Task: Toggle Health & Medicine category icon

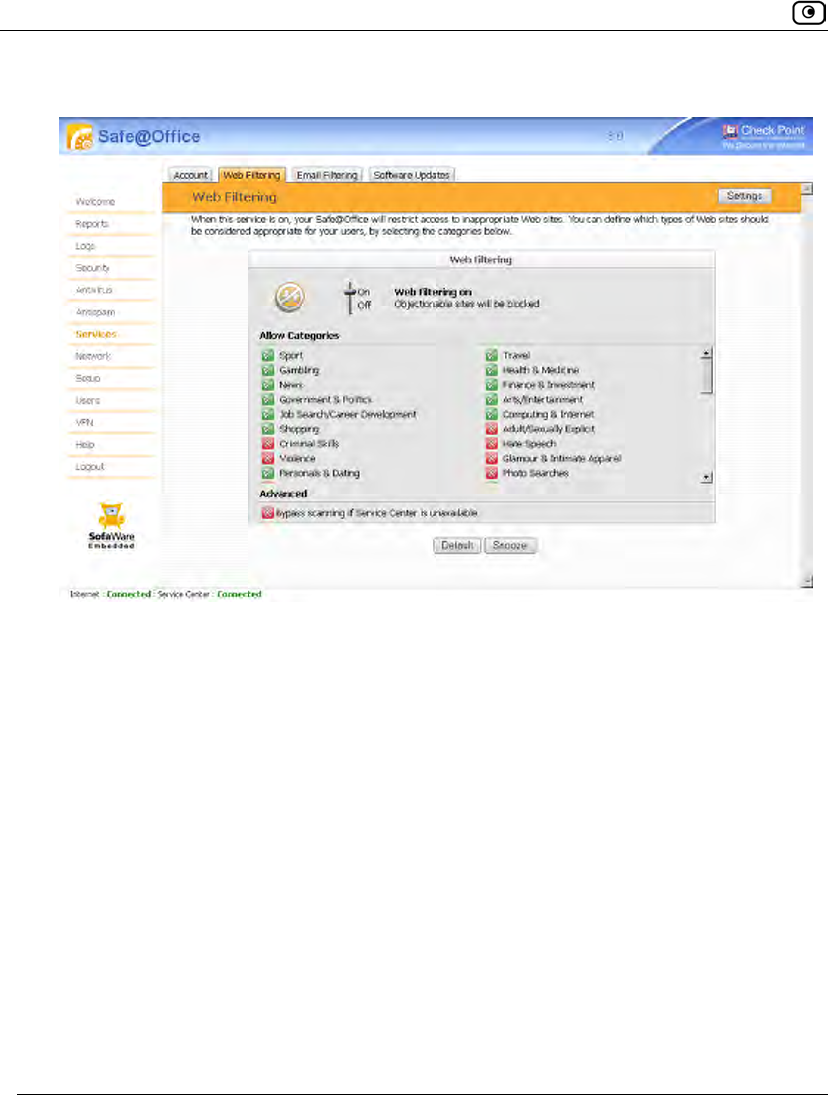Action: (x=491, y=370)
